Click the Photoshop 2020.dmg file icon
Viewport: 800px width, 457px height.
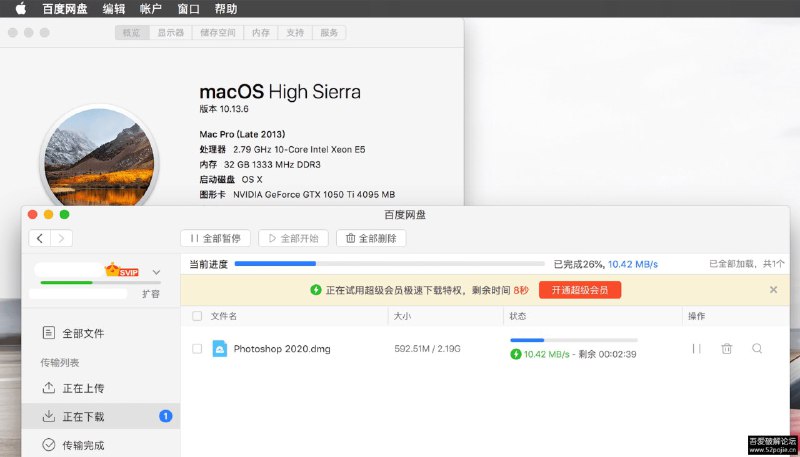(x=219, y=349)
